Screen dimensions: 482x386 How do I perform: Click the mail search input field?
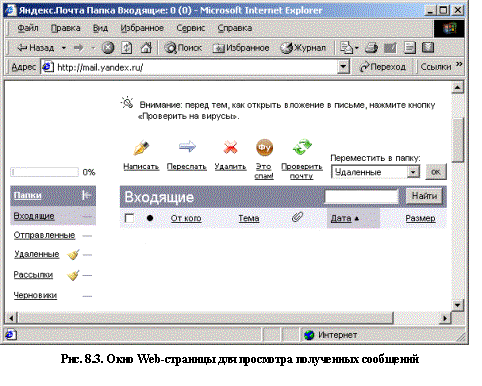click(x=362, y=196)
